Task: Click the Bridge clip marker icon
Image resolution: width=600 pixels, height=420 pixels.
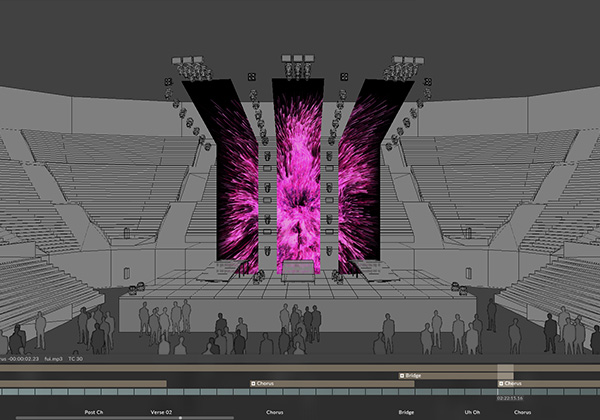Action: tap(403, 375)
